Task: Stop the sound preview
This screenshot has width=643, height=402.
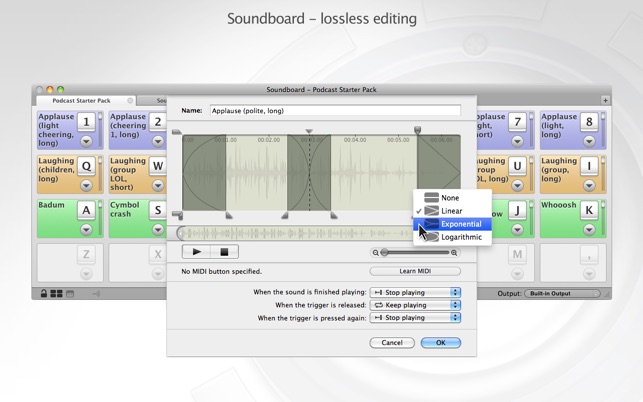Action: coord(224,252)
